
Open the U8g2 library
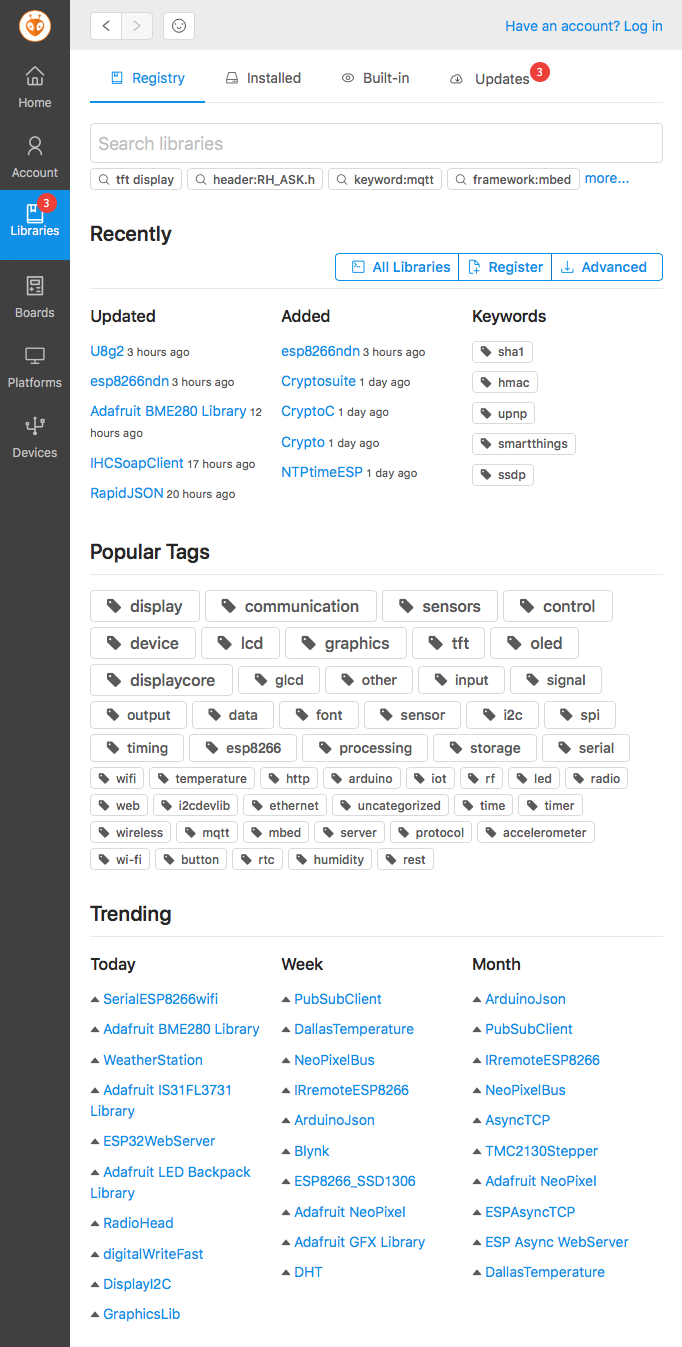coord(107,351)
